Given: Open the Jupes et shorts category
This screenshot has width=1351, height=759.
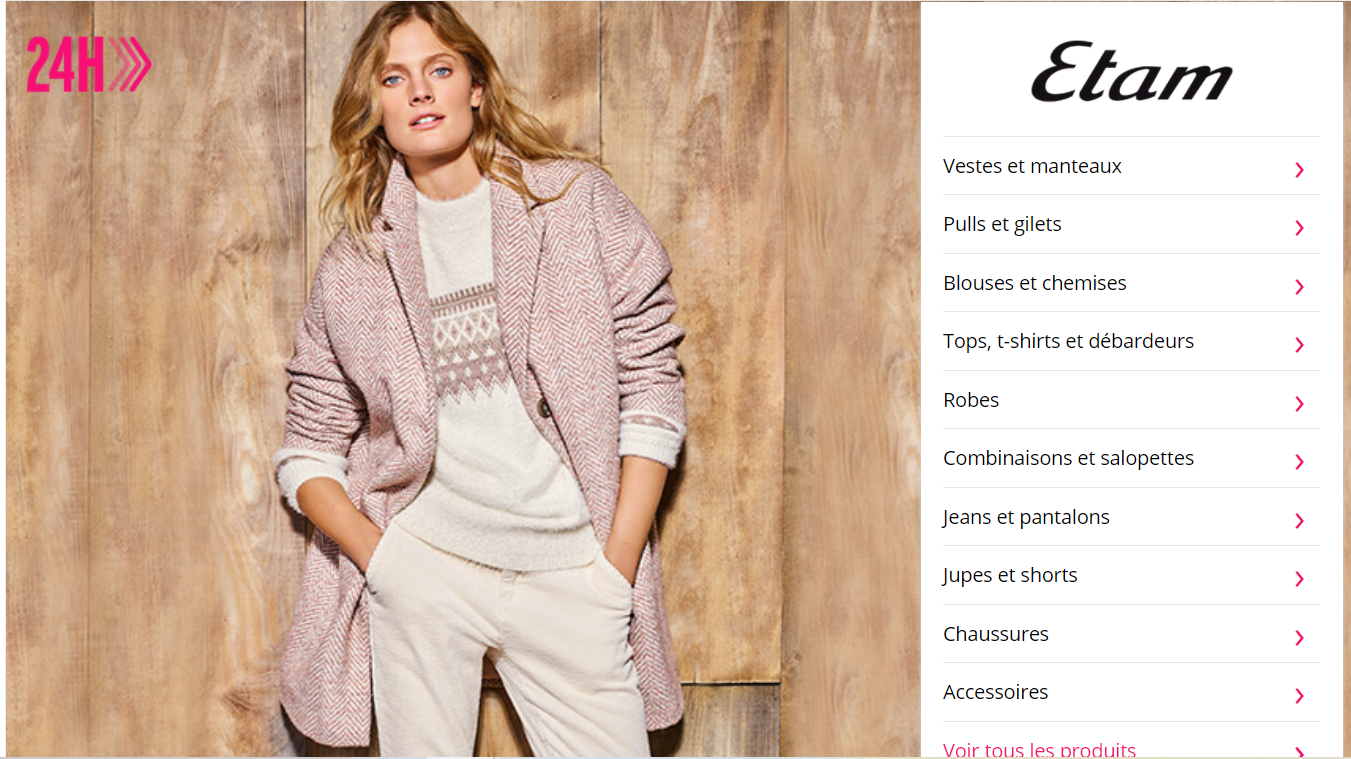Looking at the screenshot, I should tap(1131, 575).
